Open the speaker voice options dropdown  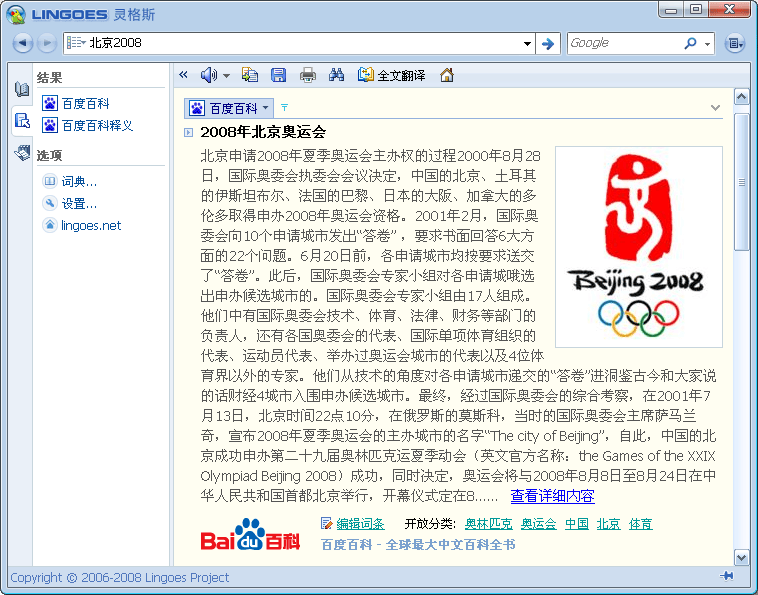click(x=226, y=75)
